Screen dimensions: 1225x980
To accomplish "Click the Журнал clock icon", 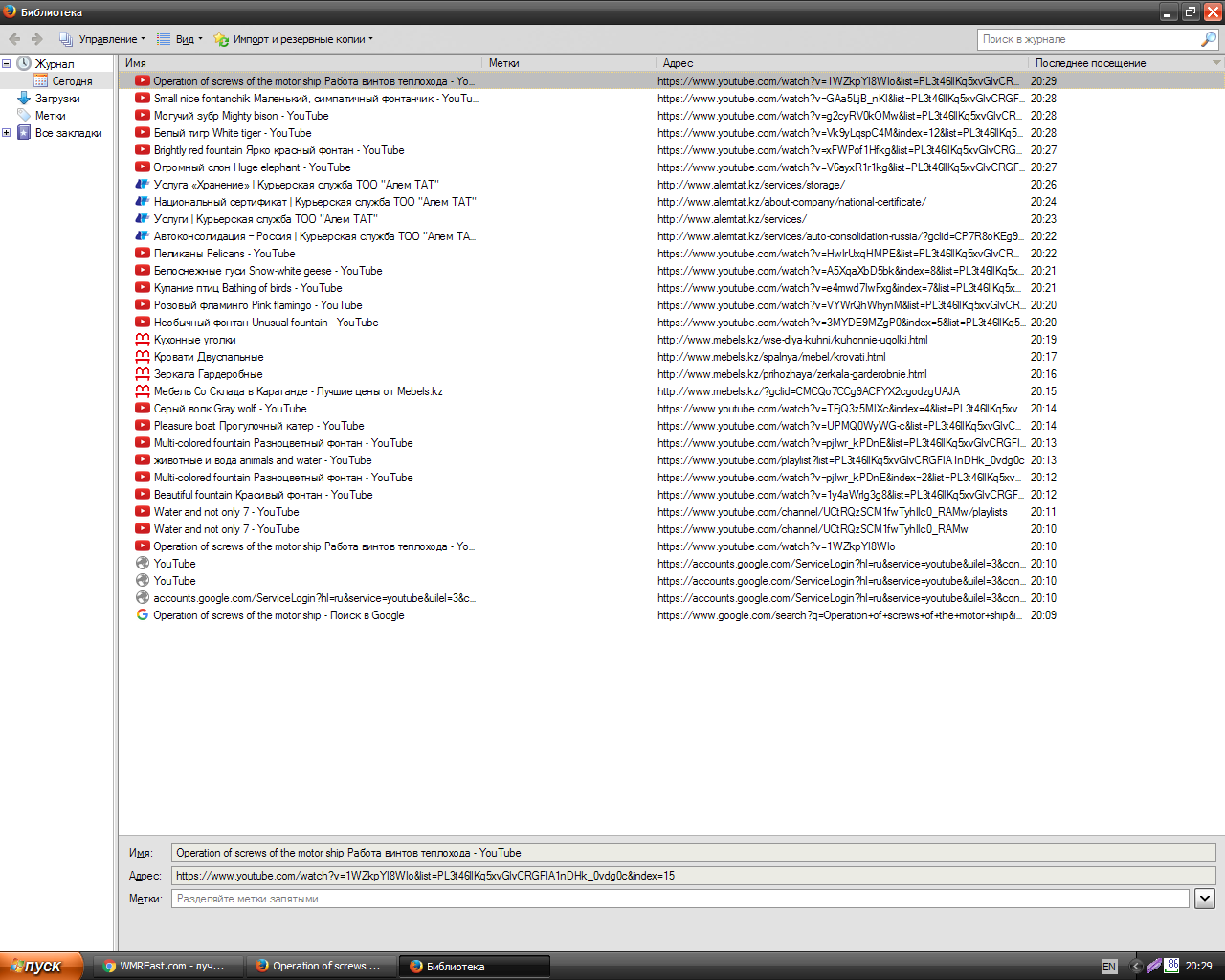I will [x=24, y=64].
